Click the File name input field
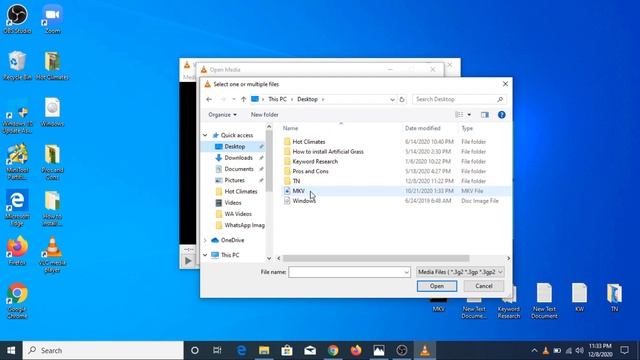 click(345, 272)
